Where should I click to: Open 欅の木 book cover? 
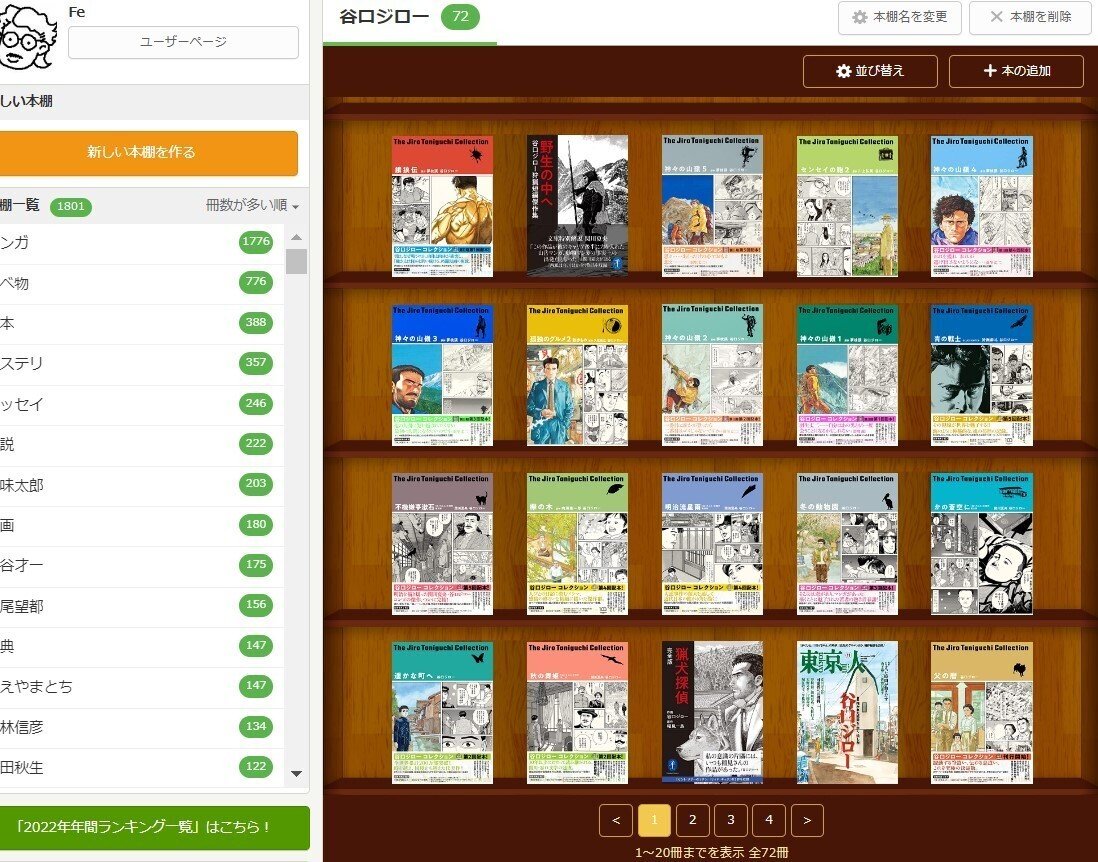pyautogui.click(x=577, y=544)
